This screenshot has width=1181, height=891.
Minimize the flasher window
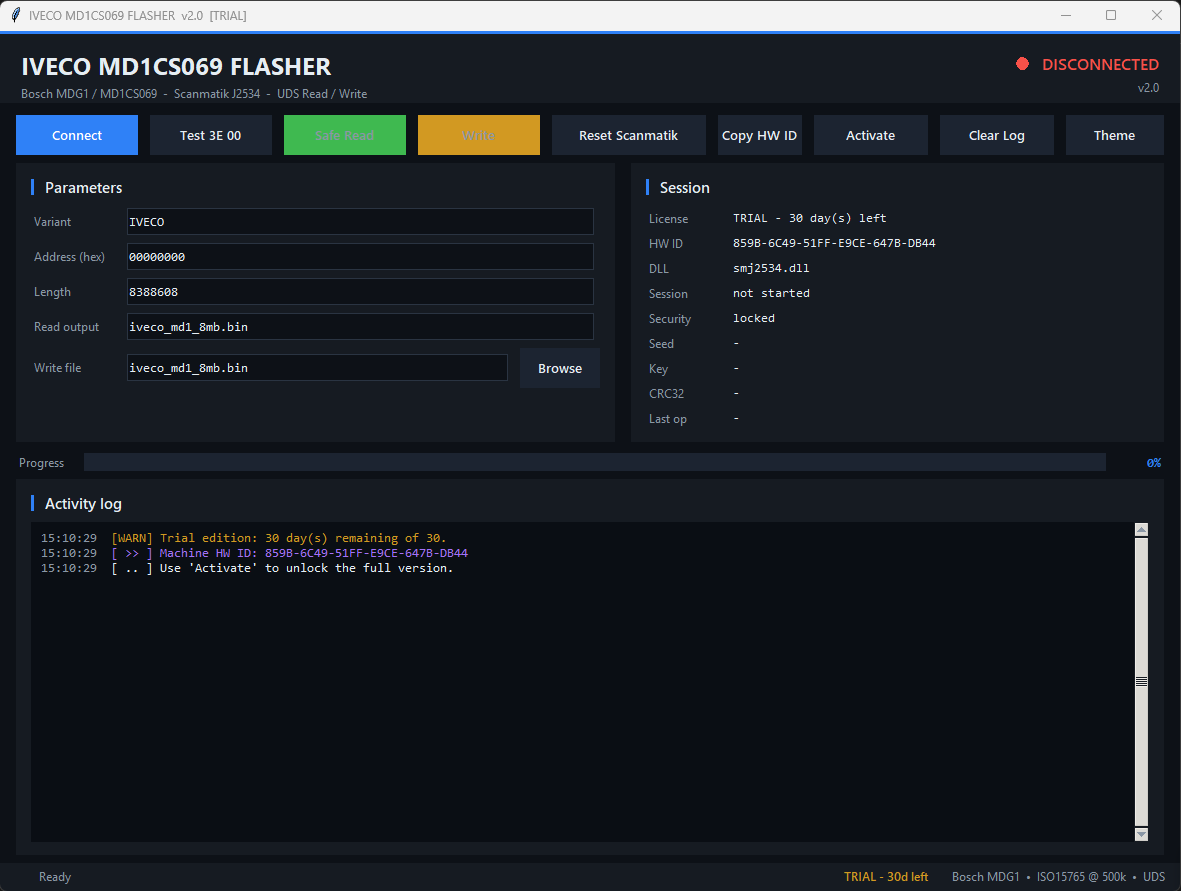pyautogui.click(x=1066, y=15)
